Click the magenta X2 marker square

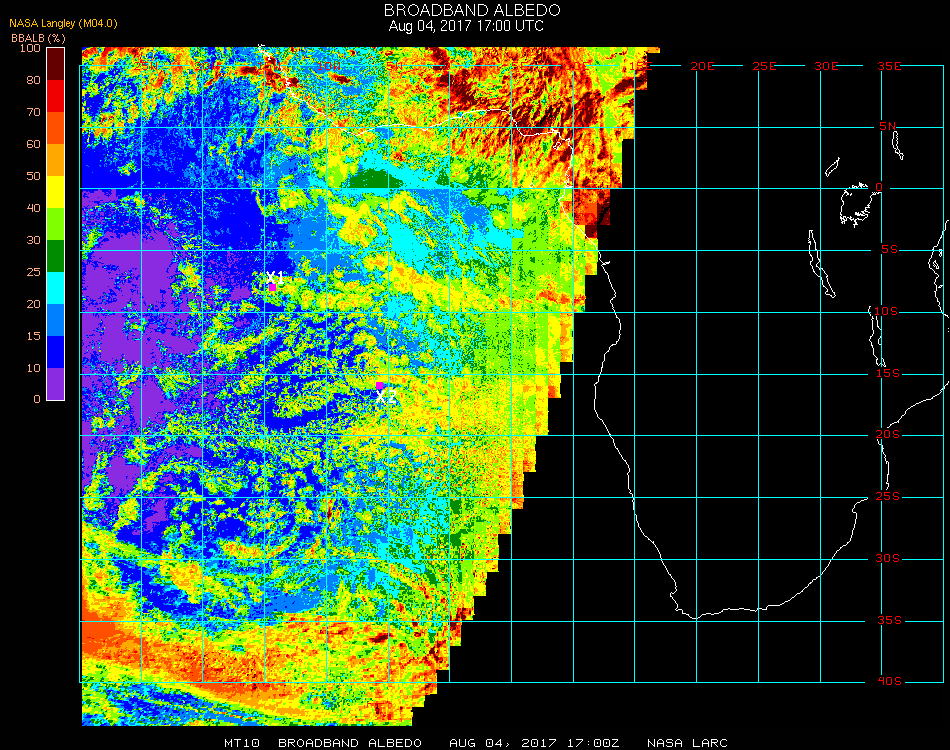click(379, 386)
